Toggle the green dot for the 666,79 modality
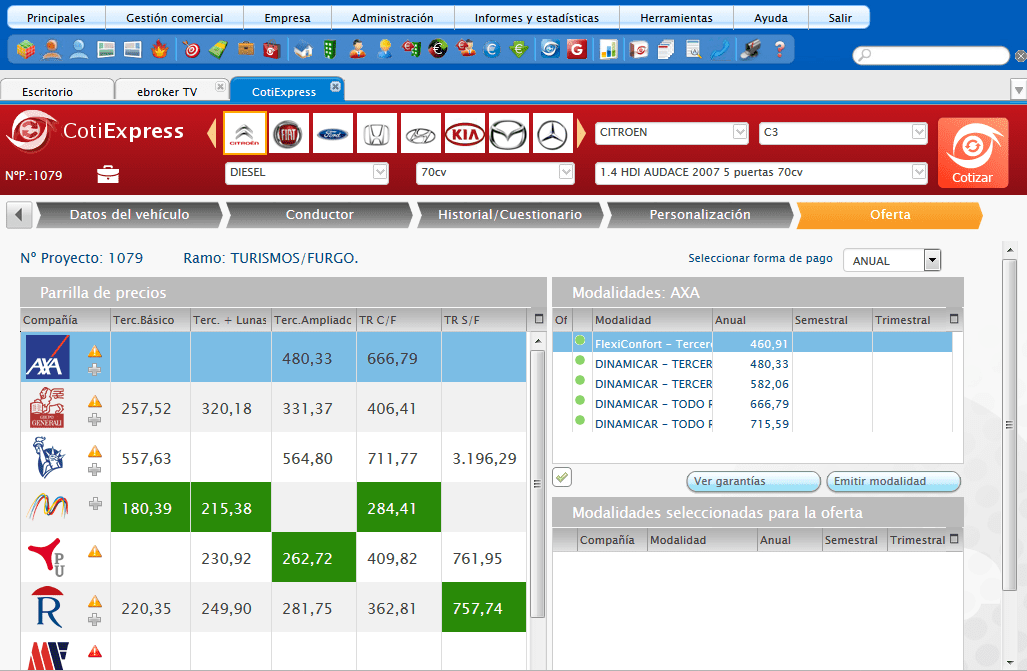Image resolution: width=1027 pixels, height=671 pixels. (580, 400)
